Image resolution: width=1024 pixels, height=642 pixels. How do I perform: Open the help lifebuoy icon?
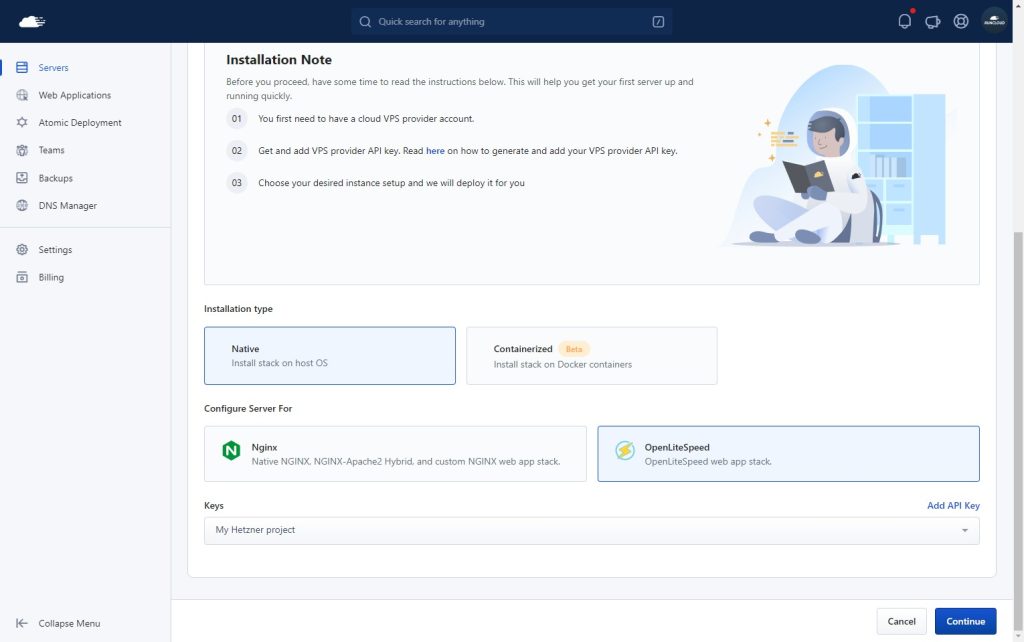[961, 22]
